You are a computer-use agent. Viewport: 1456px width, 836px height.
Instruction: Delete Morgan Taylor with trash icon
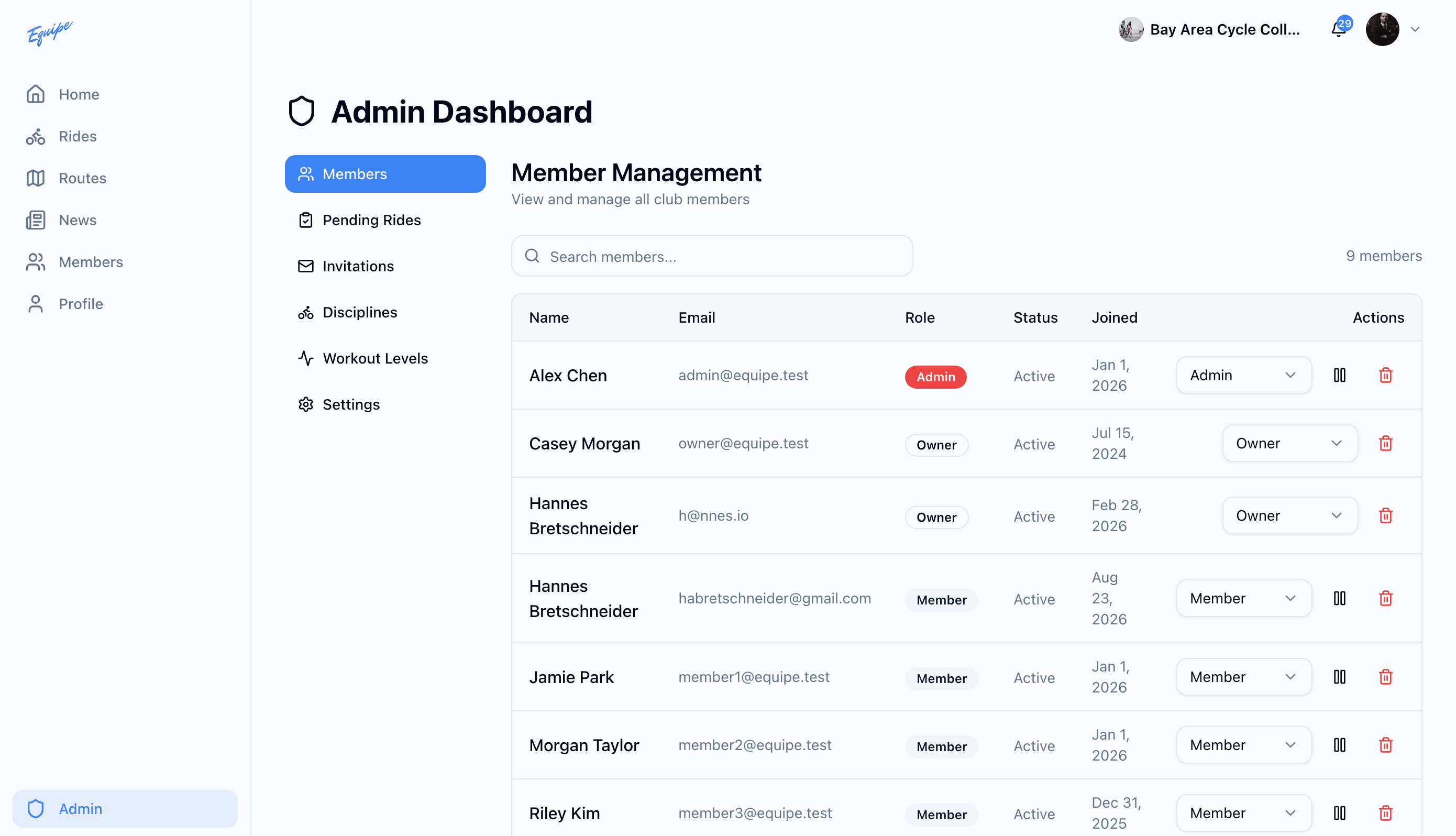[1385, 745]
